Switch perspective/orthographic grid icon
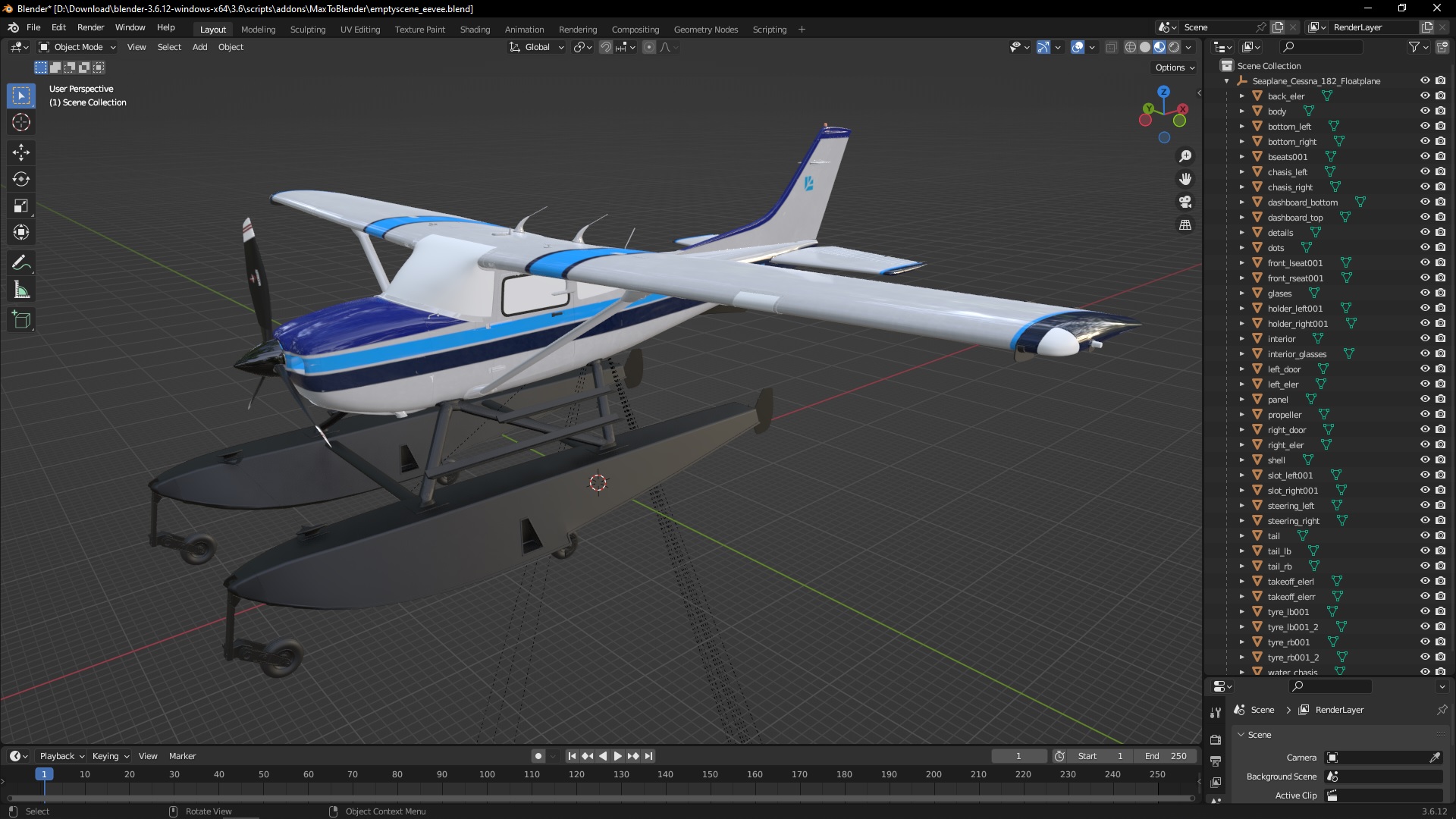This screenshot has width=1456, height=819. pos(1185,224)
